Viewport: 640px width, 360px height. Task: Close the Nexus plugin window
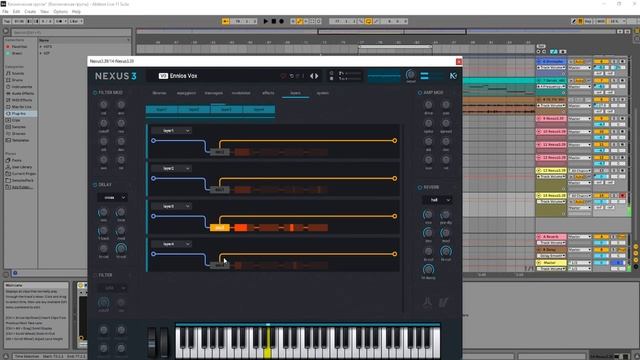[x=459, y=61]
